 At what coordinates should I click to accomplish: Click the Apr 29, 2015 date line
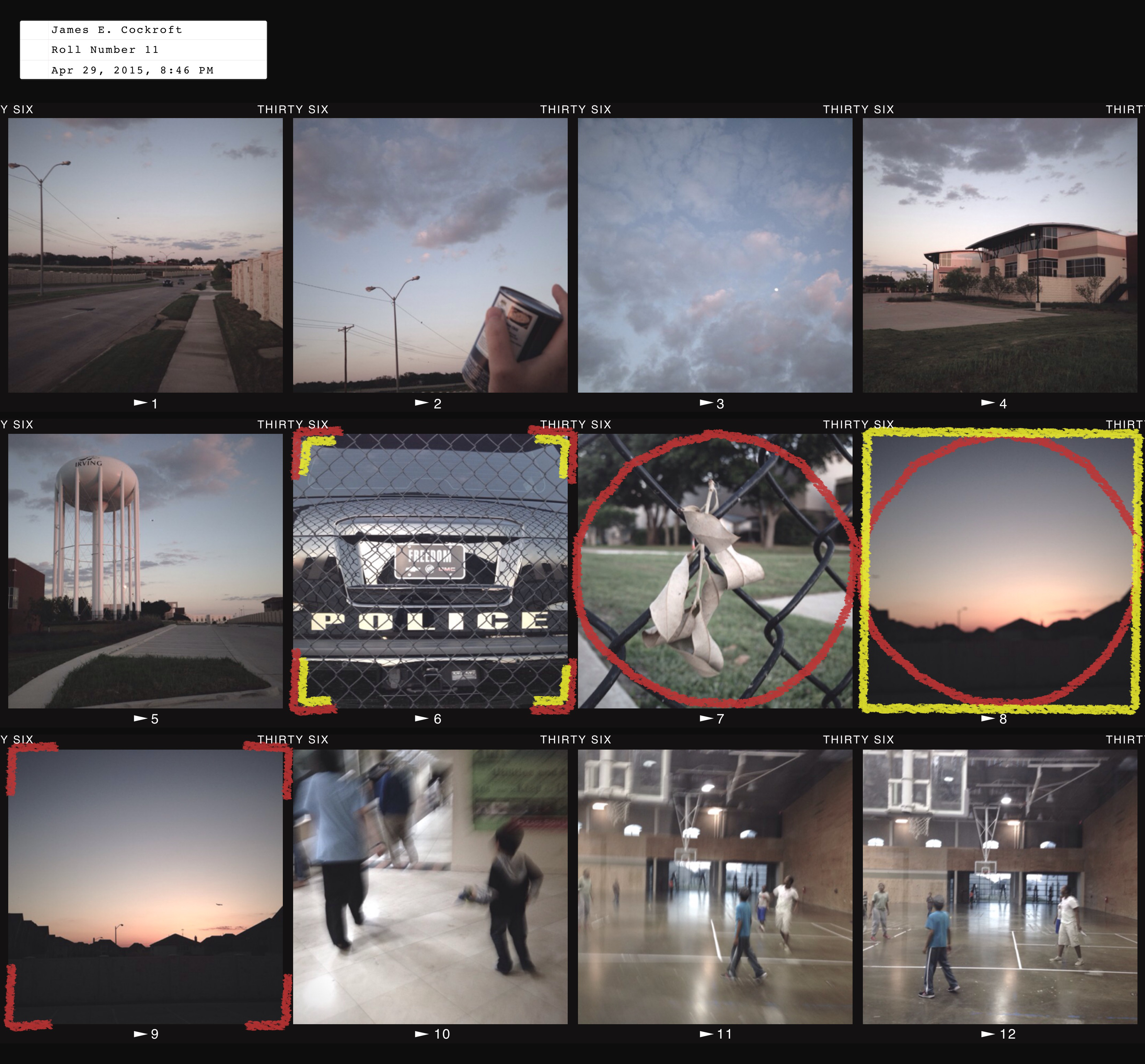(x=132, y=70)
